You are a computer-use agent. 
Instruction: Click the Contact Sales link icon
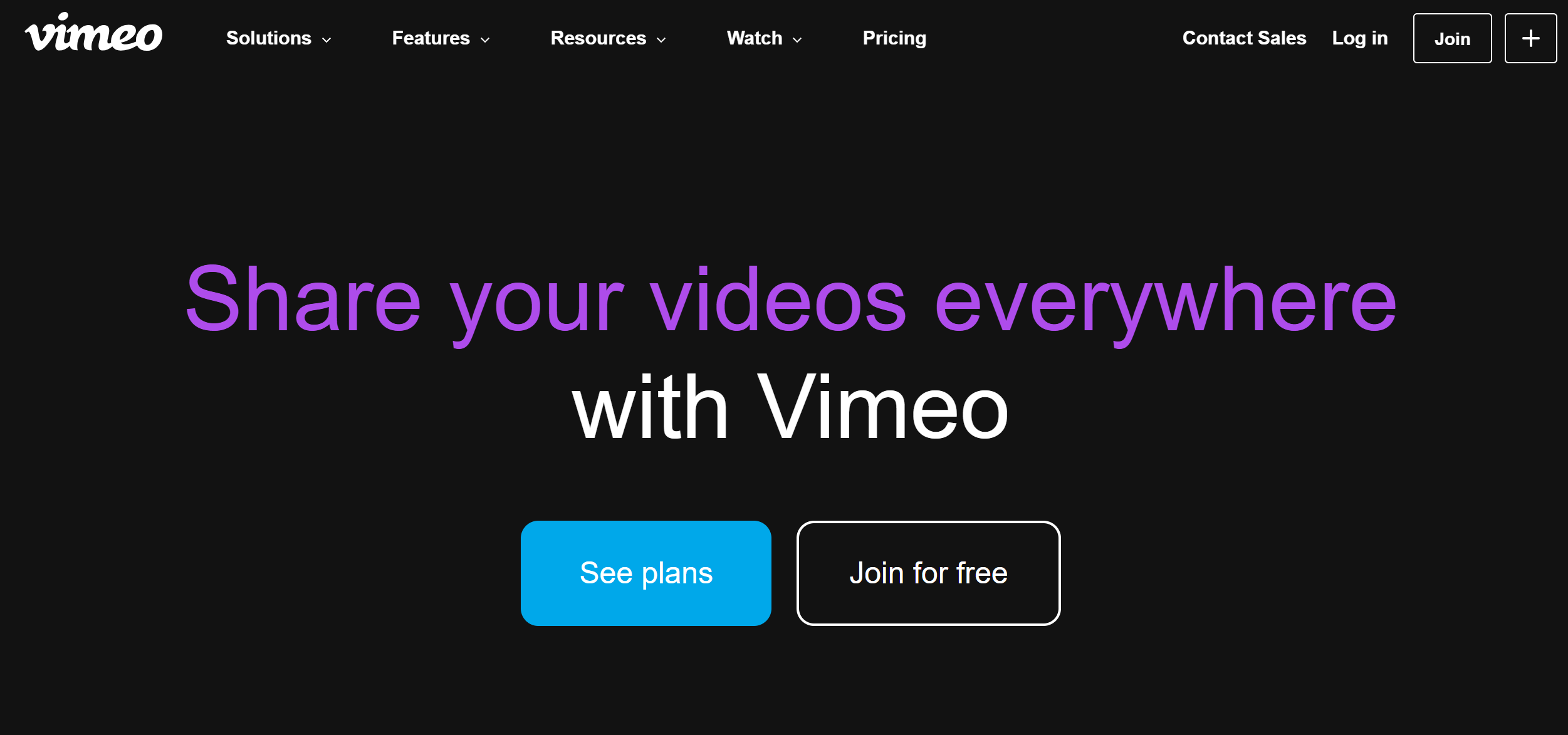click(x=1243, y=38)
